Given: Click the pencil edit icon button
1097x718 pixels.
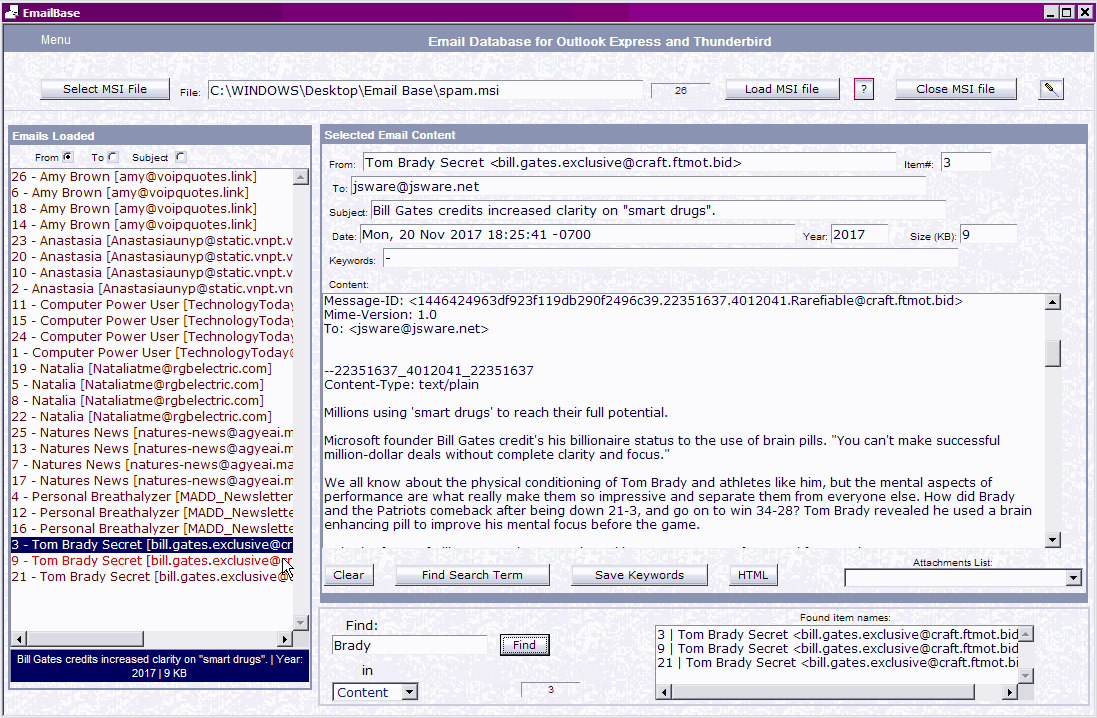Looking at the screenshot, I should point(1050,89).
